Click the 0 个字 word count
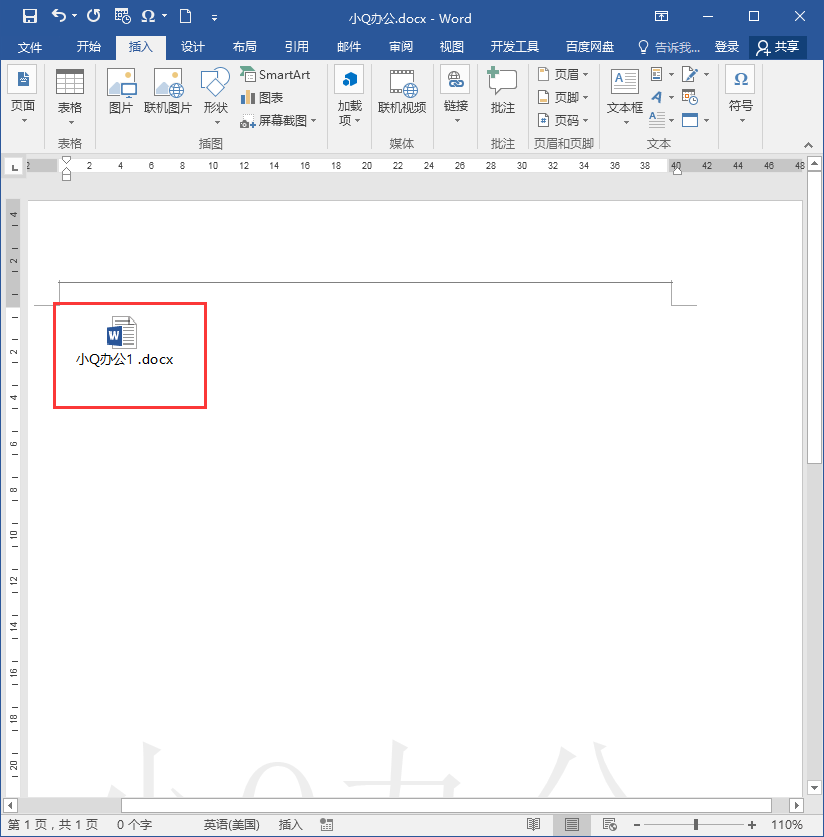This screenshot has width=824, height=837. [x=134, y=825]
